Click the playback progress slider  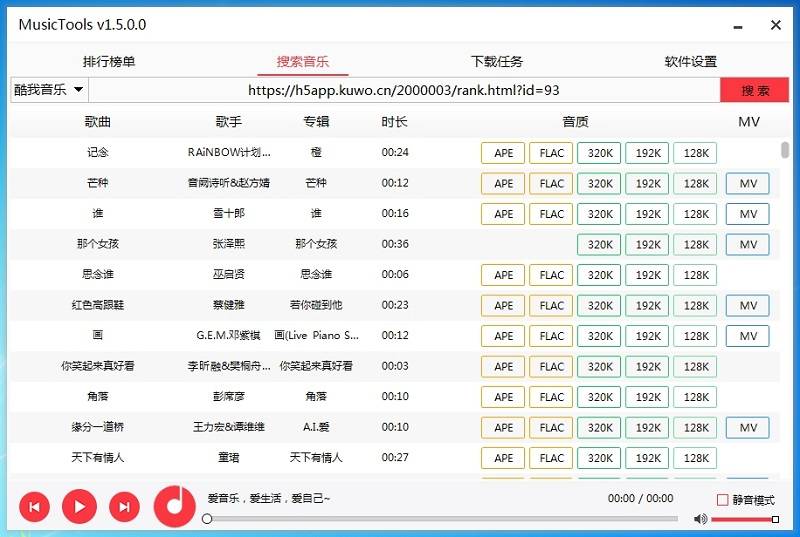[x=440, y=519]
